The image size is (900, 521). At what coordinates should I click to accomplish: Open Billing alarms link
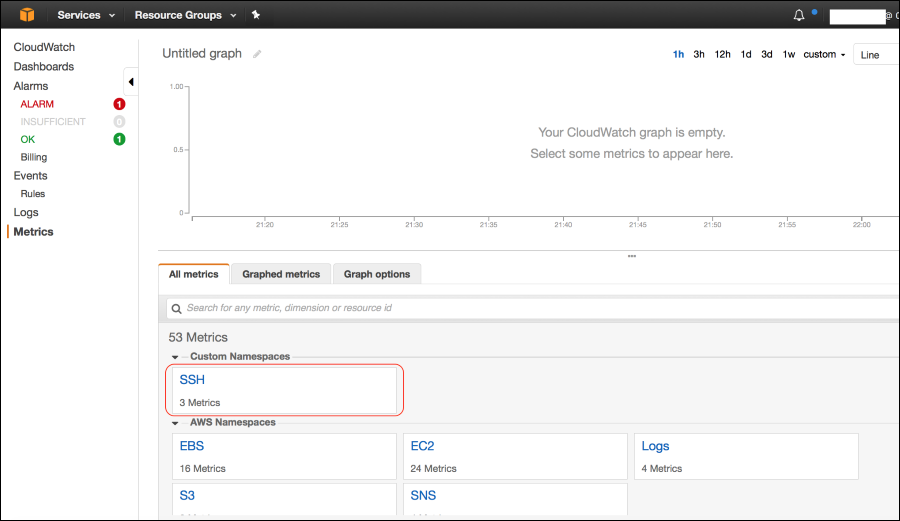click(34, 157)
